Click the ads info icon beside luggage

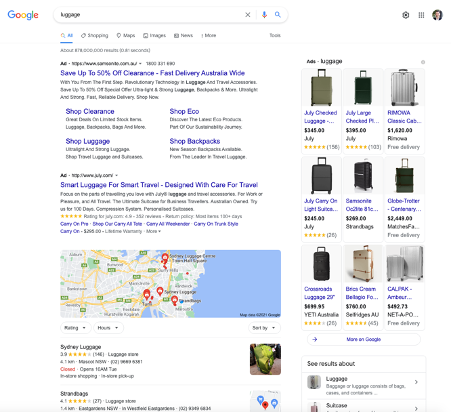(x=423, y=62)
